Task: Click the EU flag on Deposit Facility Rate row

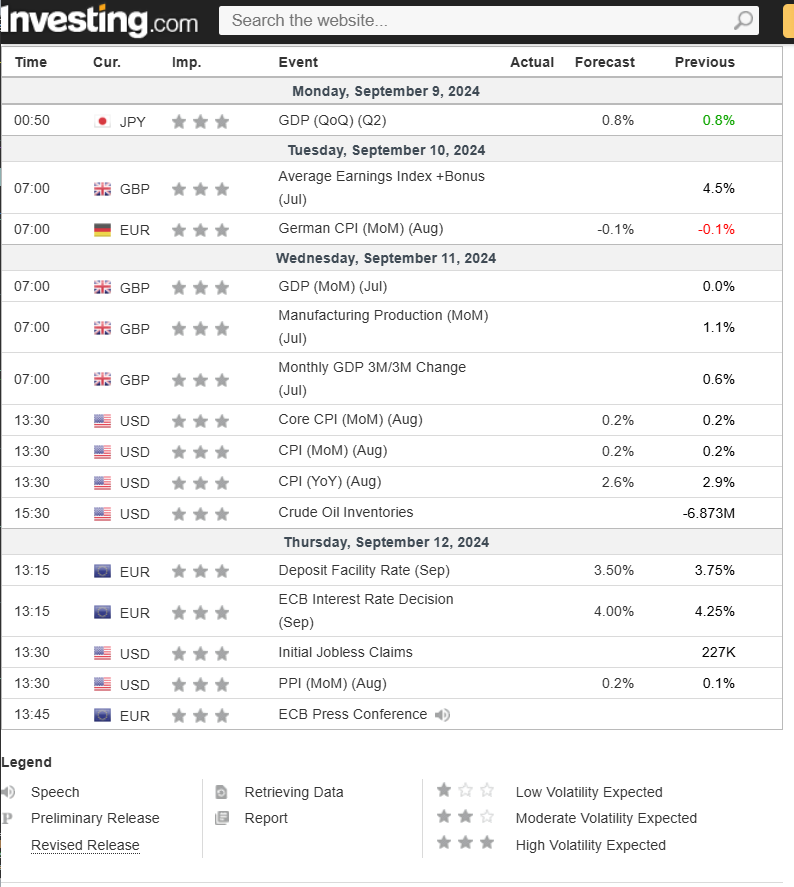Action: coord(102,571)
